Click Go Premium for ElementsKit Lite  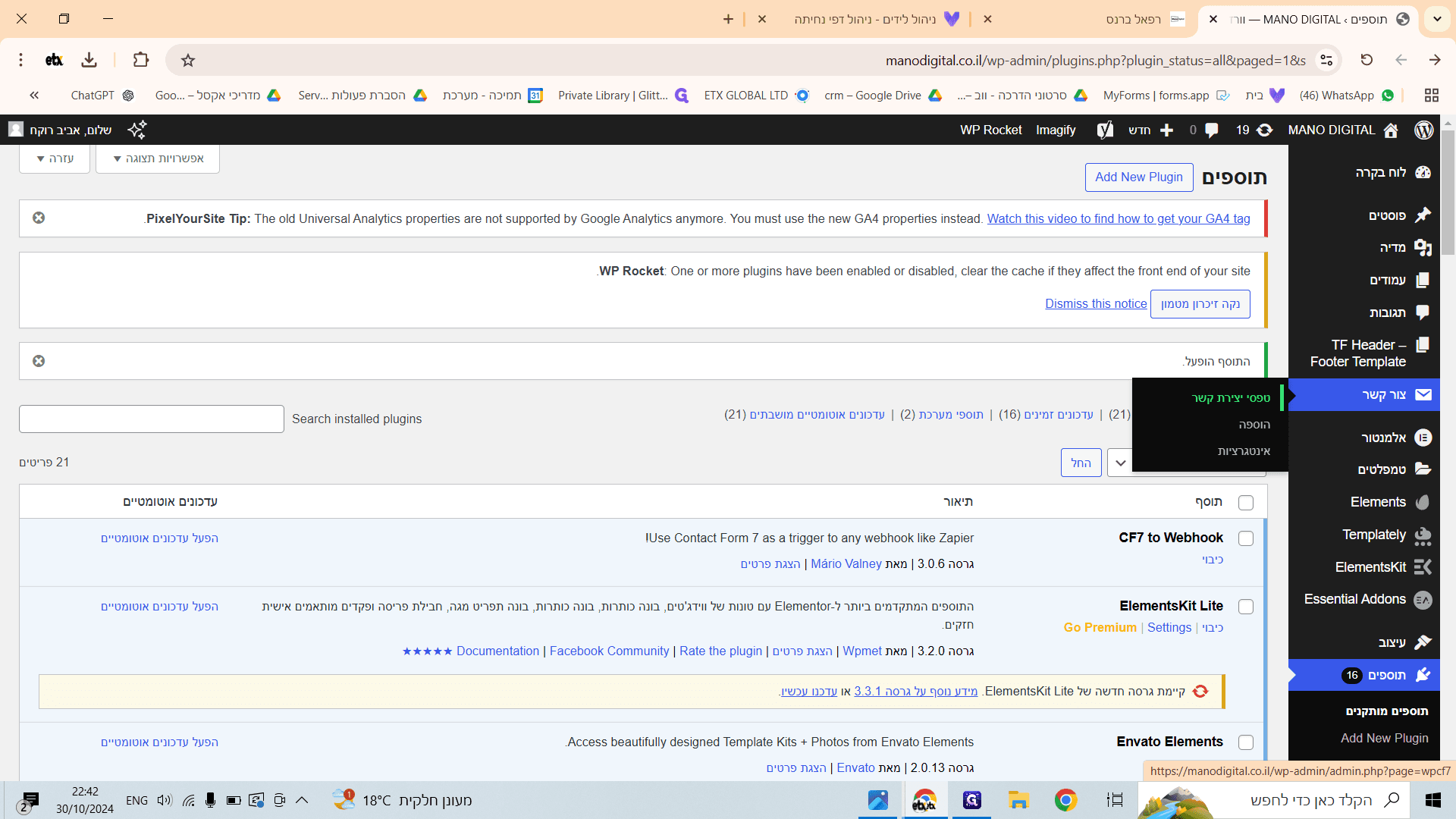pos(1100,628)
